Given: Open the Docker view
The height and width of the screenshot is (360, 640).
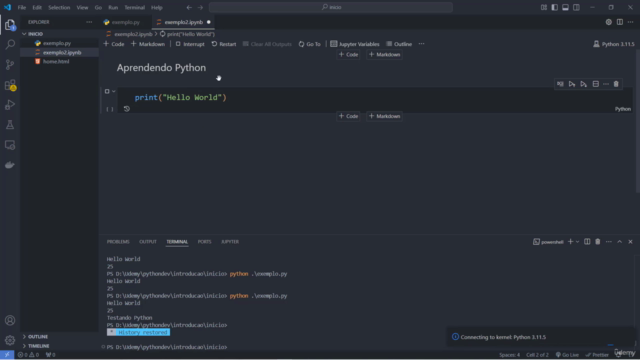Looking at the screenshot, I should click(x=10, y=165).
